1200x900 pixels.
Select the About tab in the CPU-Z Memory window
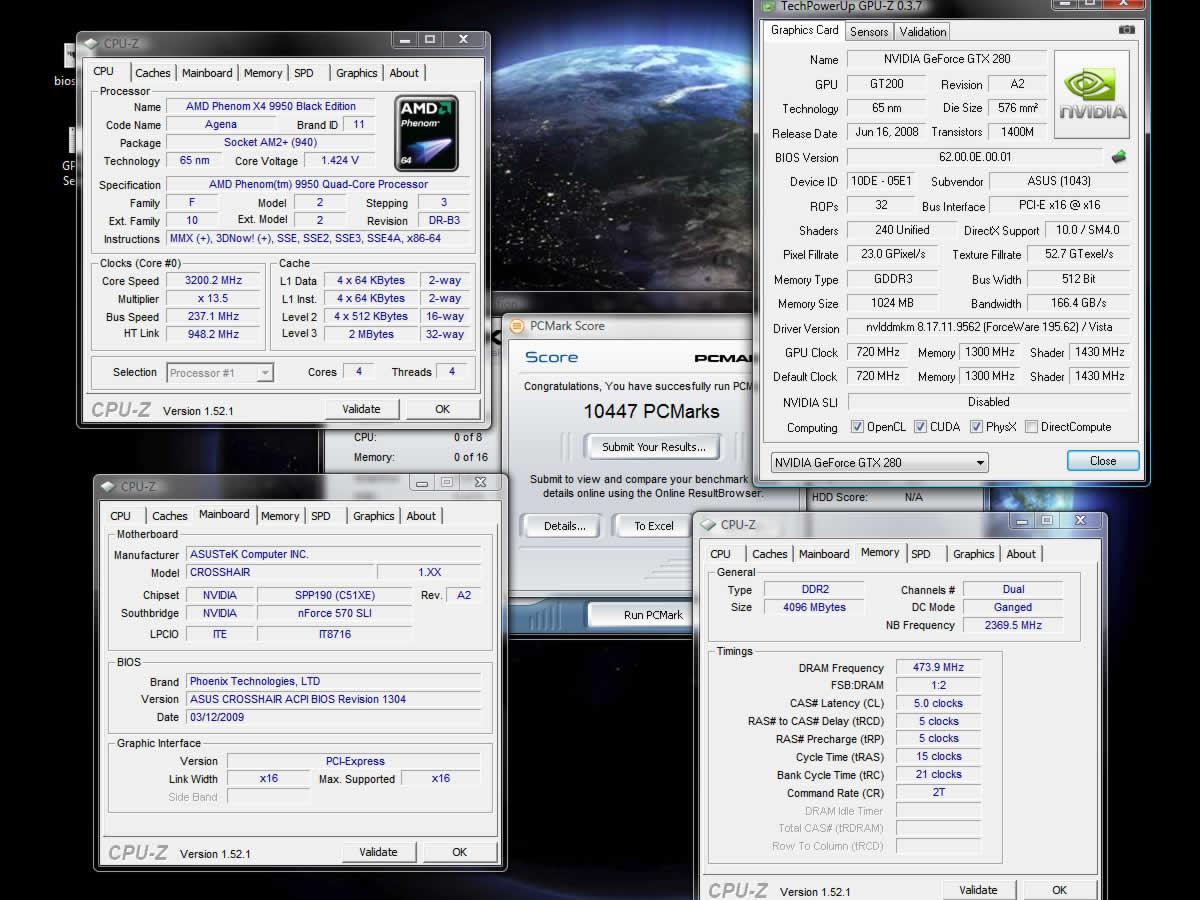1021,554
